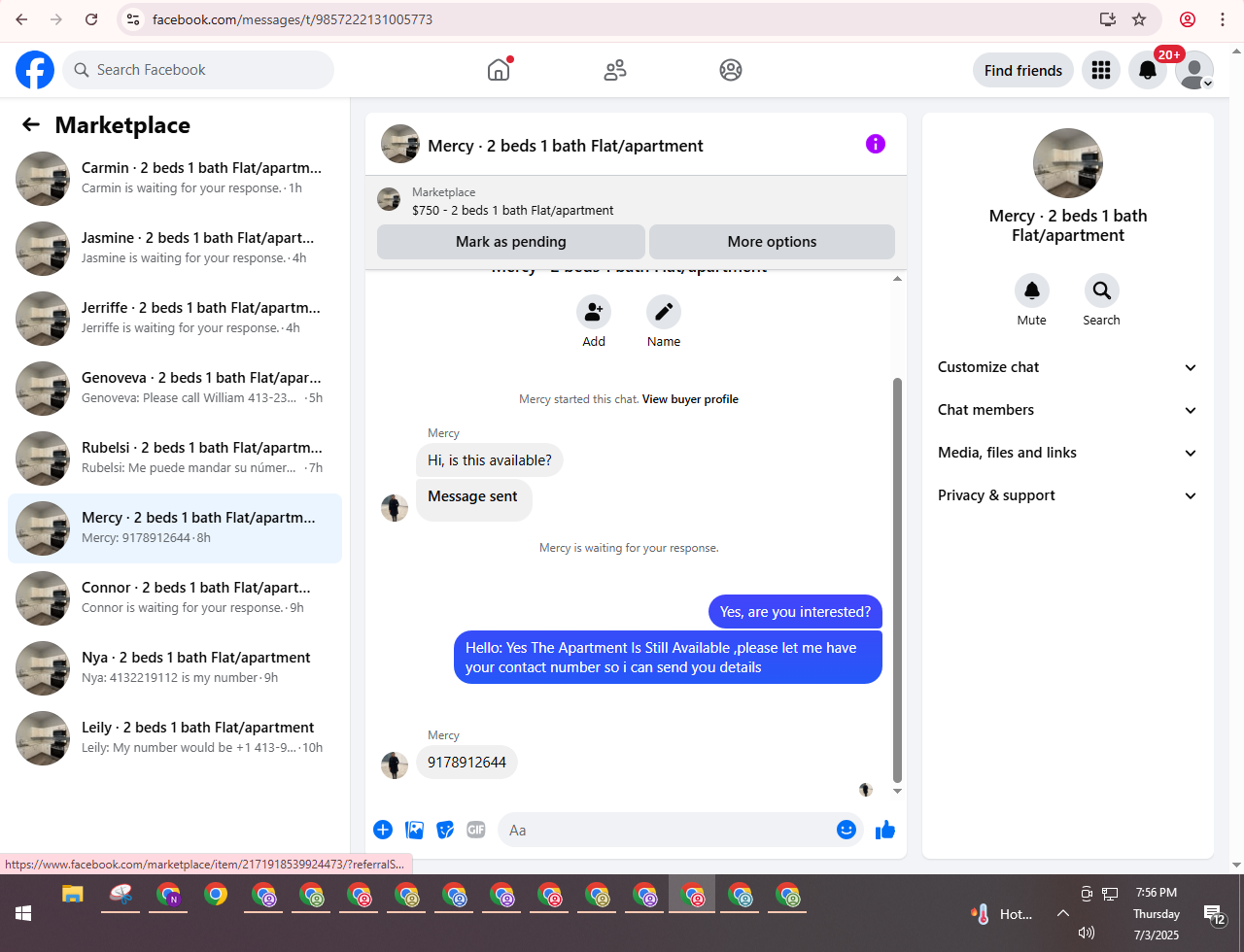The width and height of the screenshot is (1244, 952).
Task: Click Find friends button
Action: click(1023, 70)
